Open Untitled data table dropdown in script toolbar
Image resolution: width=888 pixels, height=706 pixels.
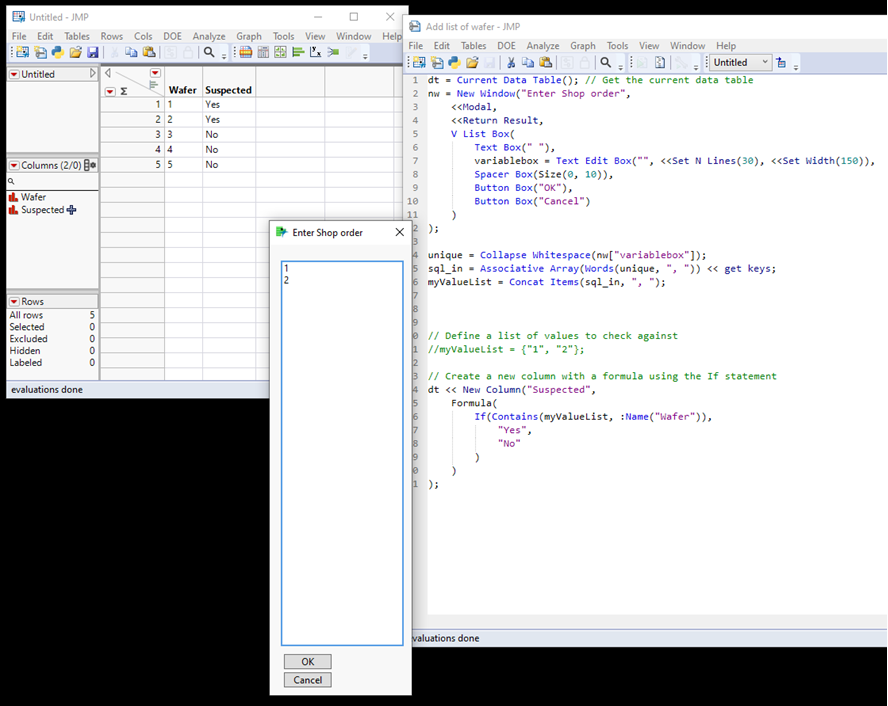[x=741, y=62]
